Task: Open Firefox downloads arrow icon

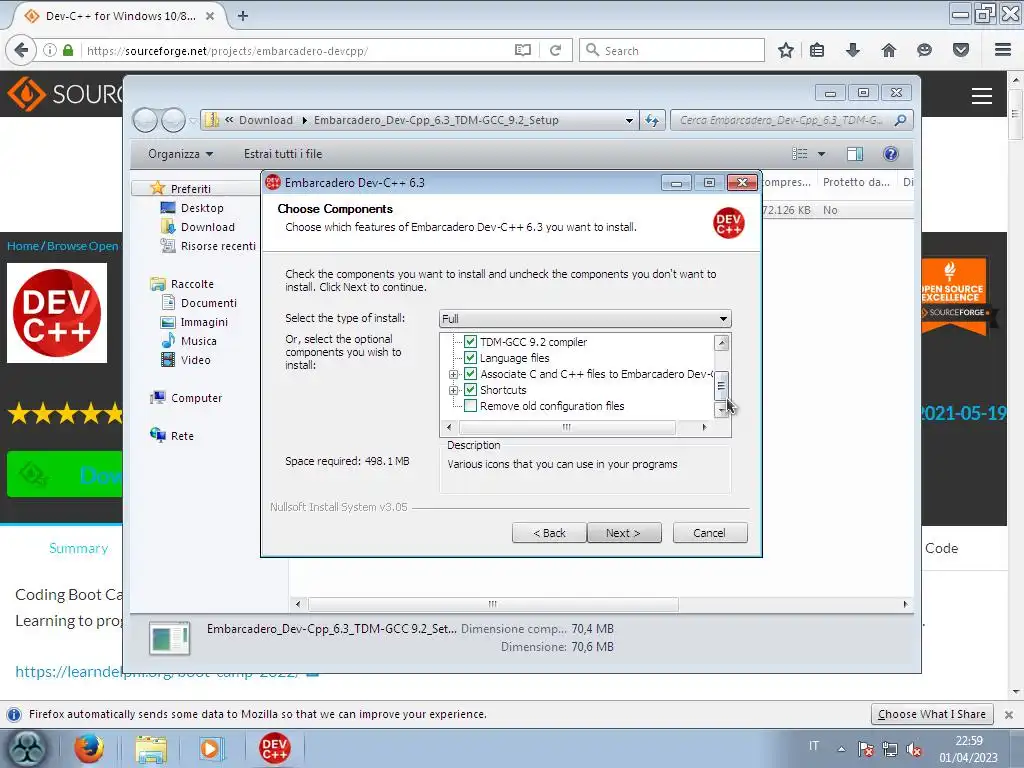Action: (853, 50)
